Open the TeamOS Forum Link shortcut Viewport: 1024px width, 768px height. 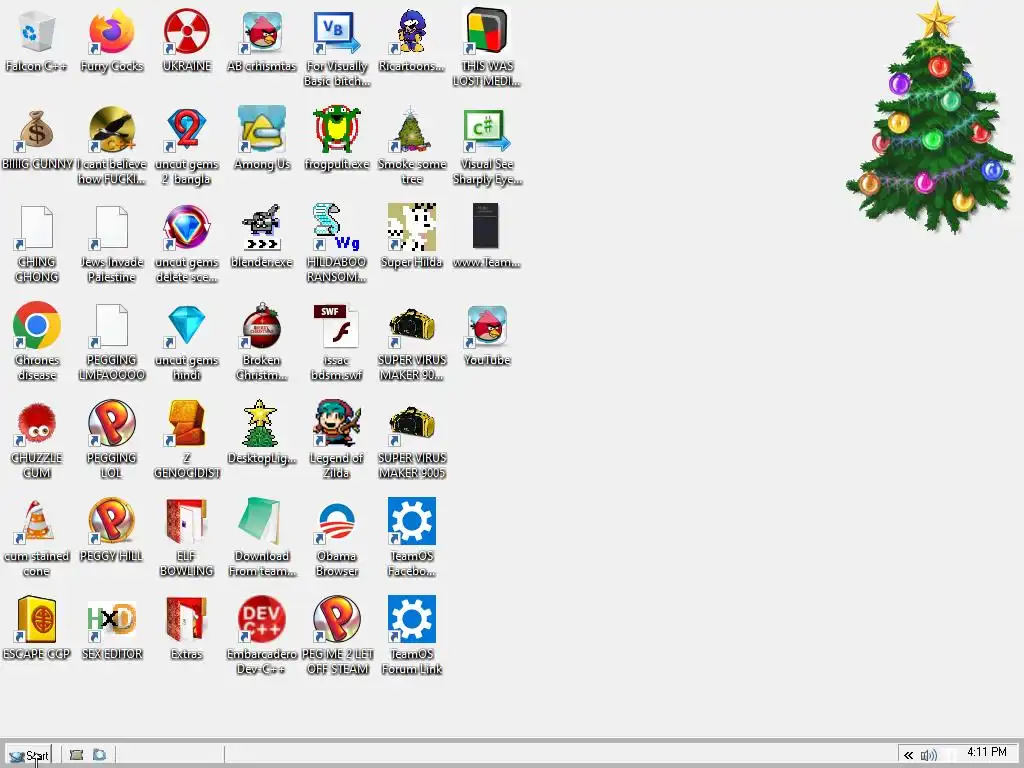[x=412, y=619]
